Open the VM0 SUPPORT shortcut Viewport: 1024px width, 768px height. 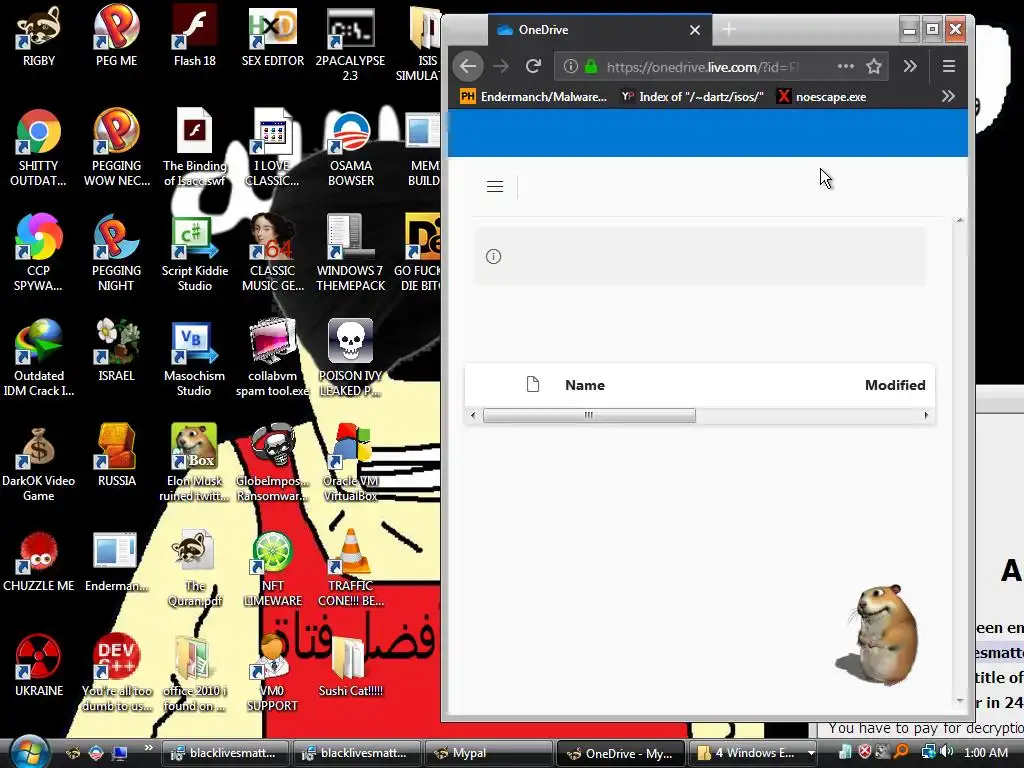[x=273, y=674]
